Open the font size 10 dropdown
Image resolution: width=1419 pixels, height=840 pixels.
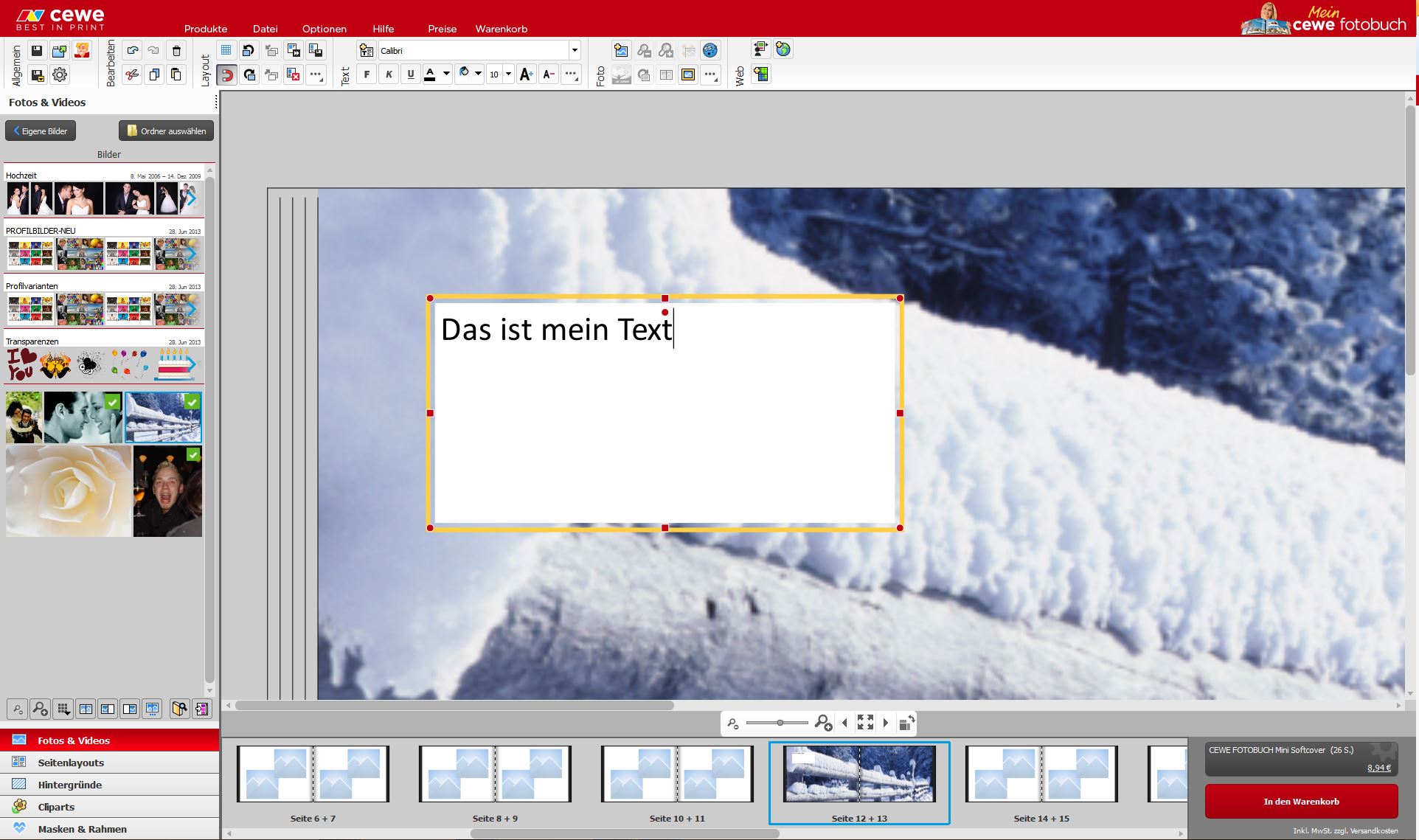click(x=508, y=74)
